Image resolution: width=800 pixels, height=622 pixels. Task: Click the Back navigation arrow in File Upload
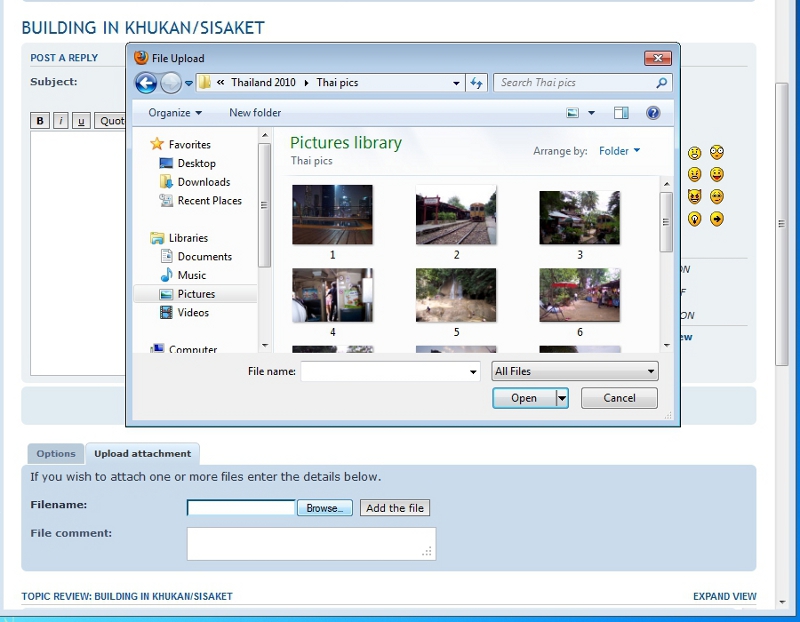pos(146,83)
